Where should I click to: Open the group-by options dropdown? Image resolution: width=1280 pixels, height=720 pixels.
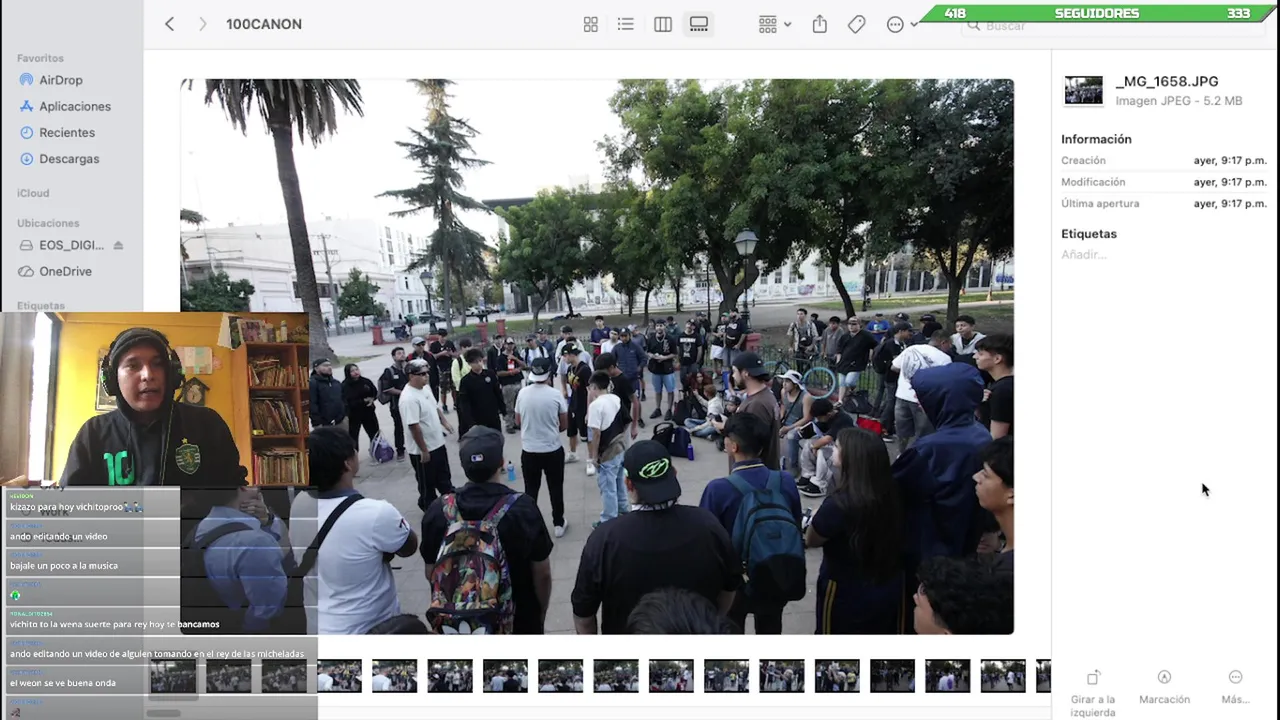pyautogui.click(x=775, y=24)
